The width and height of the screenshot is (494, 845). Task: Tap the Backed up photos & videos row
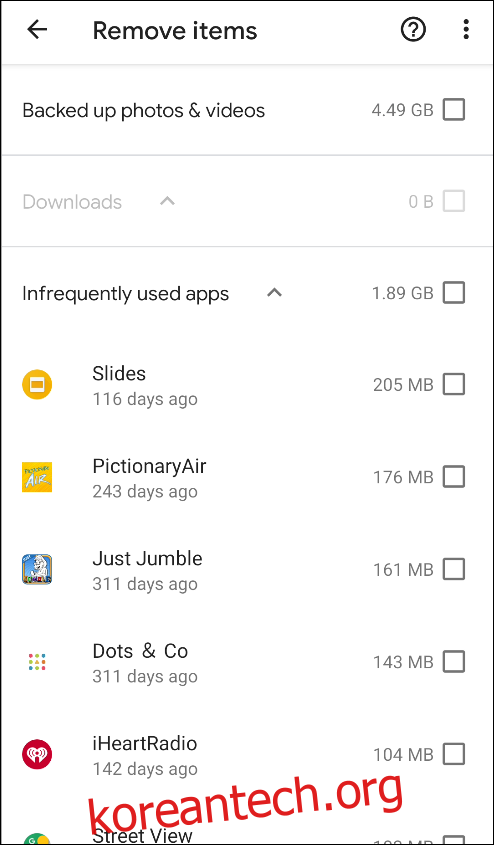pos(247,110)
